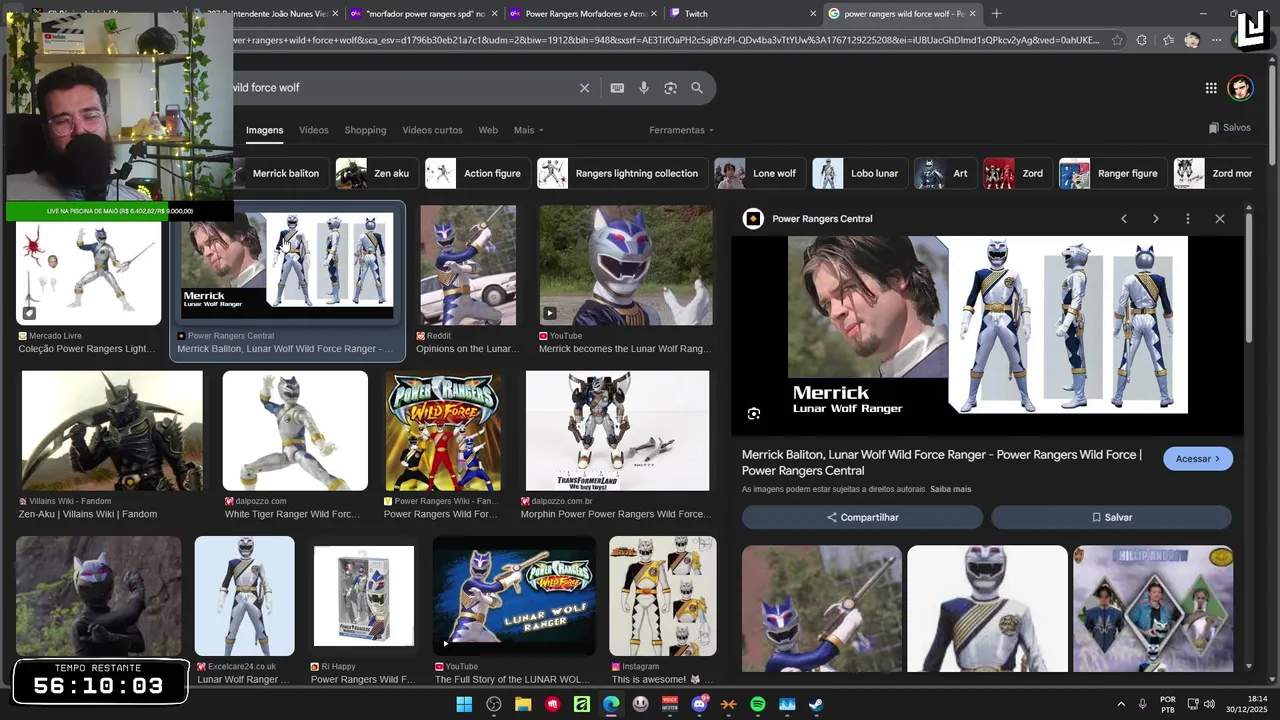Screen dimensions: 1280x720
Task: Click the Salvar save button
Action: 1111,517
